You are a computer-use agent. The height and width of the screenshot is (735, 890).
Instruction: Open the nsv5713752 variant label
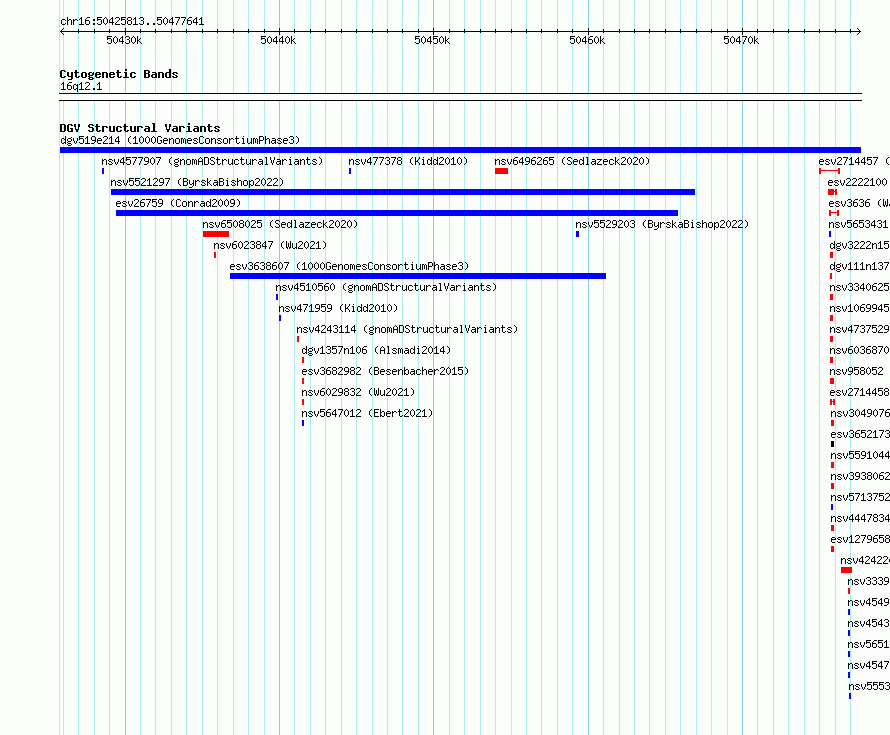[x=860, y=497]
